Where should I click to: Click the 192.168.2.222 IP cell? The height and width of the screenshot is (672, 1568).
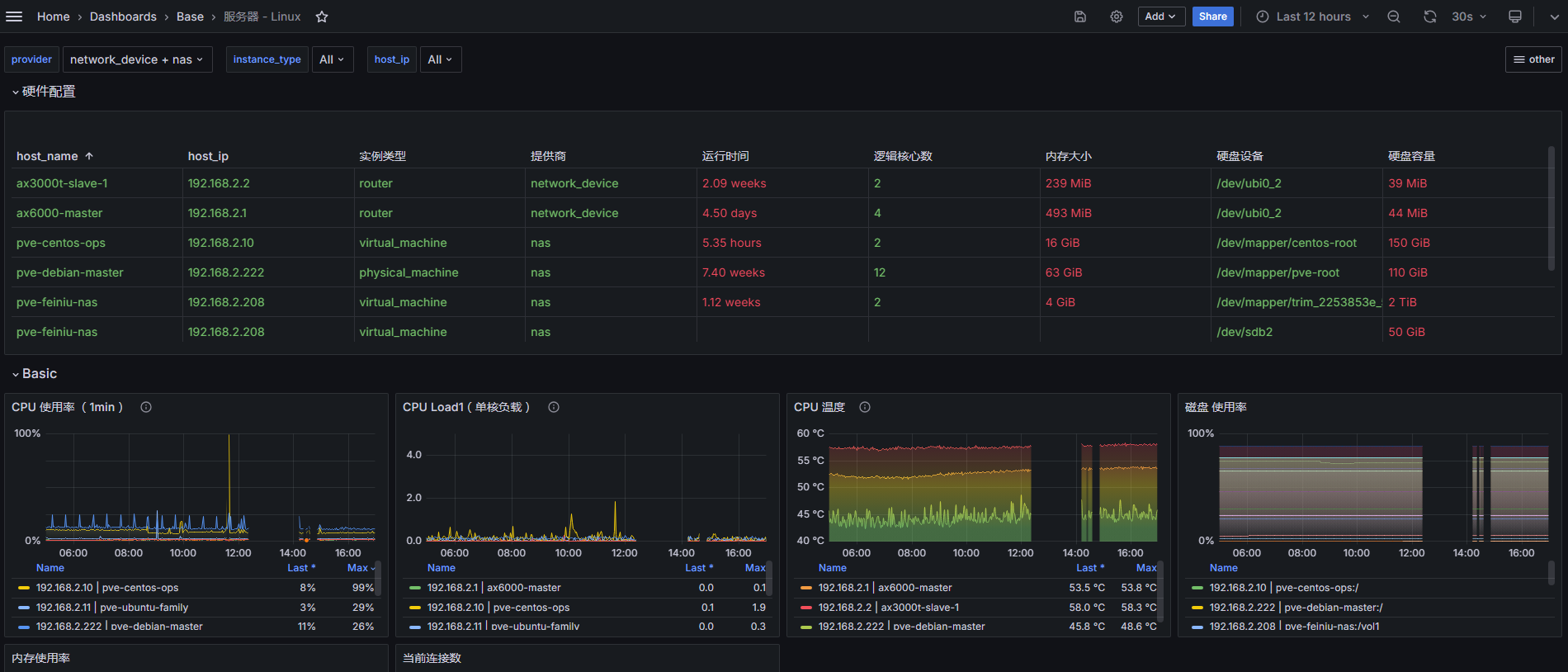coord(226,272)
